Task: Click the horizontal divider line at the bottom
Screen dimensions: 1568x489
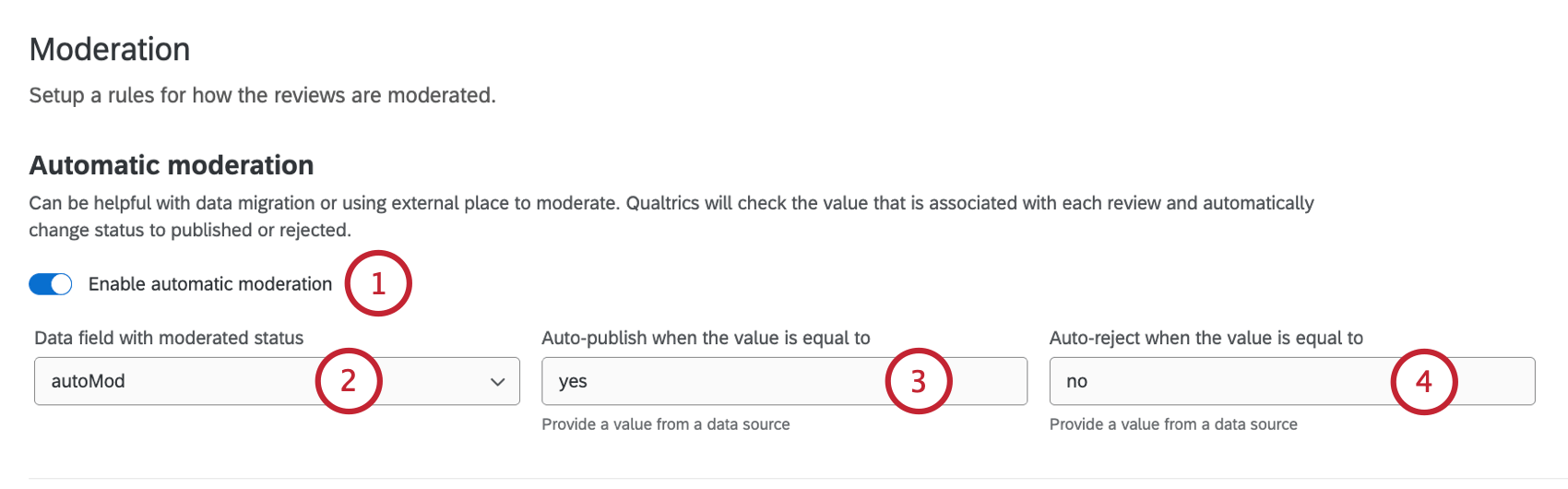Action: pos(784,478)
